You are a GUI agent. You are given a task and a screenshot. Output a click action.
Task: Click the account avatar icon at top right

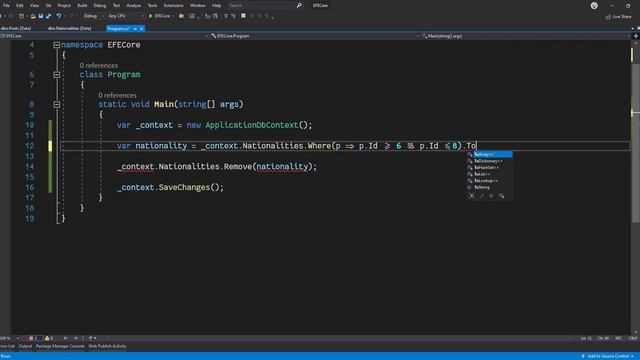tap(594, 5)
